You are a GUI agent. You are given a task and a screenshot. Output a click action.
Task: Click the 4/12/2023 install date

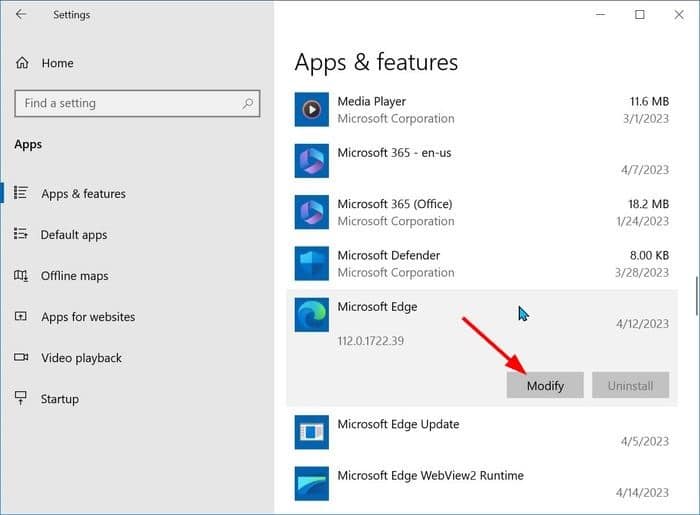tap(642, 324)
